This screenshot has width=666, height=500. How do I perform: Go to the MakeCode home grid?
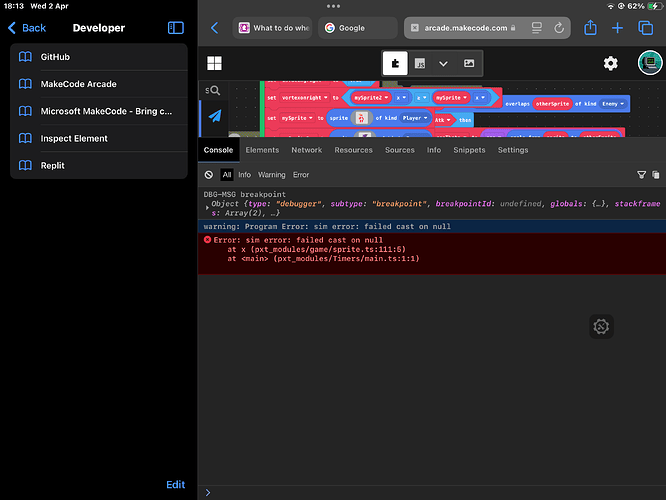pyautogui.click(x=214, y=63)
